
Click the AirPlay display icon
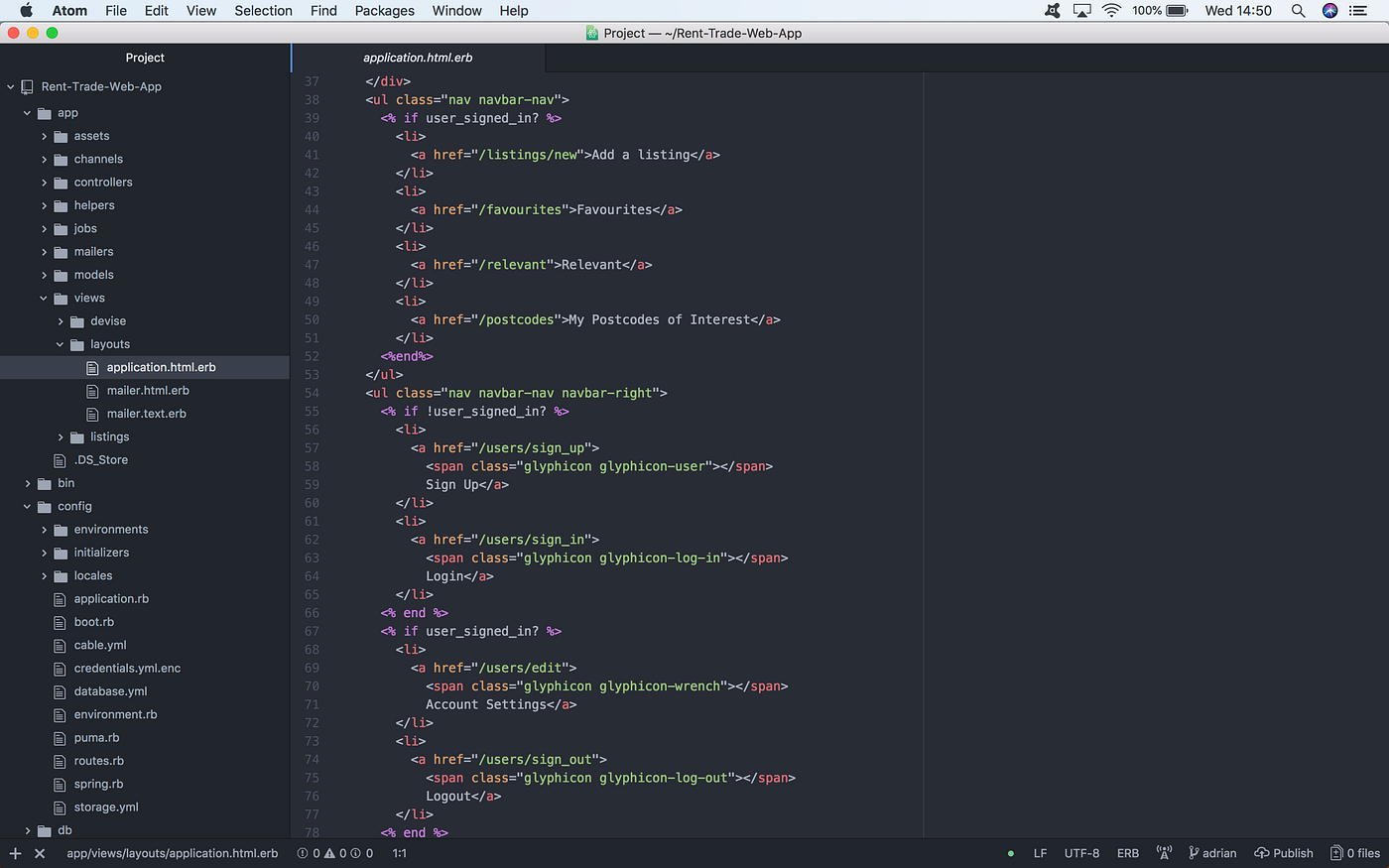pyautogui.click(x=1082, y=10)
